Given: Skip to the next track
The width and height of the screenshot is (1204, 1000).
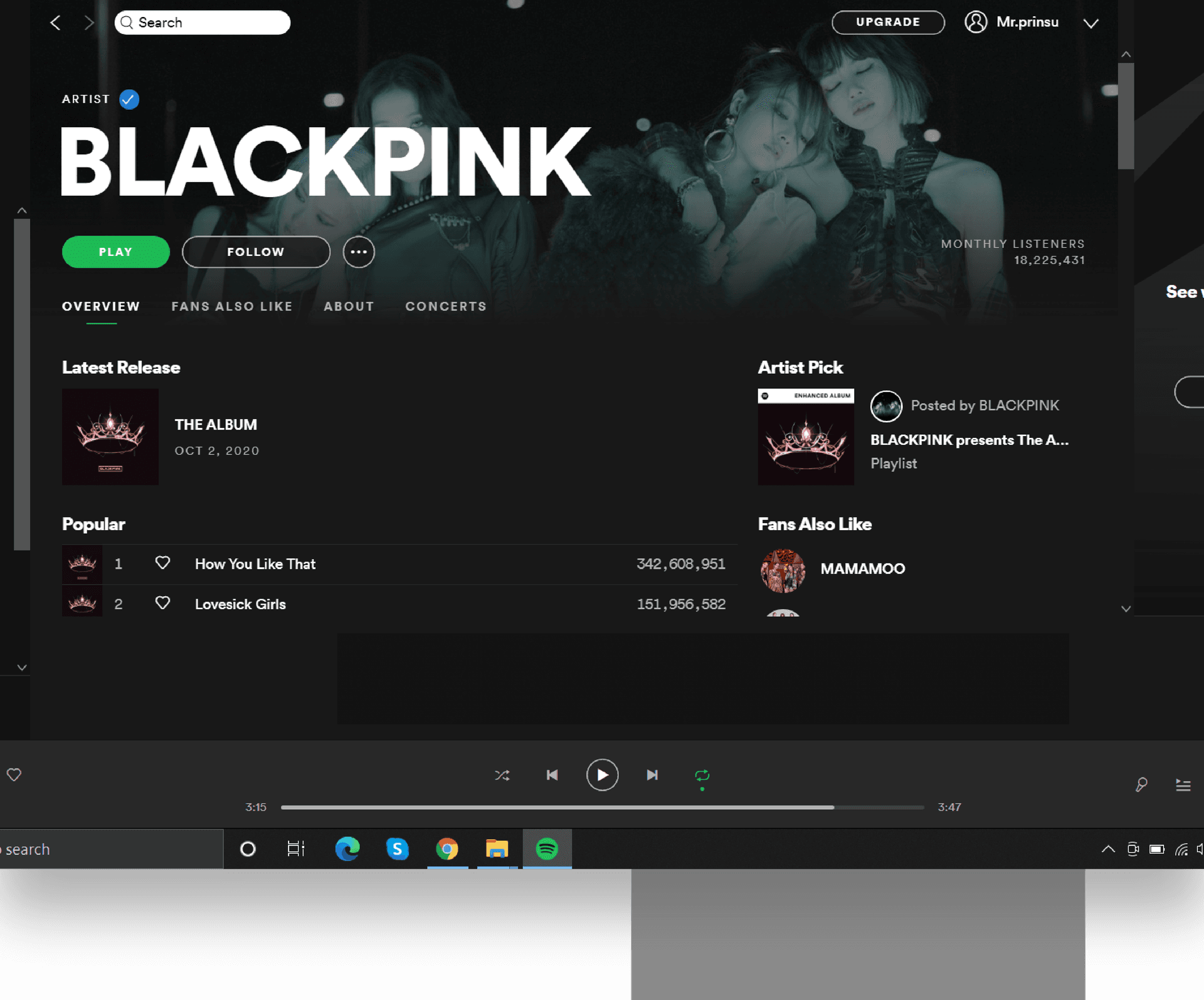Looking at the screenshot, I should [652, 775].
